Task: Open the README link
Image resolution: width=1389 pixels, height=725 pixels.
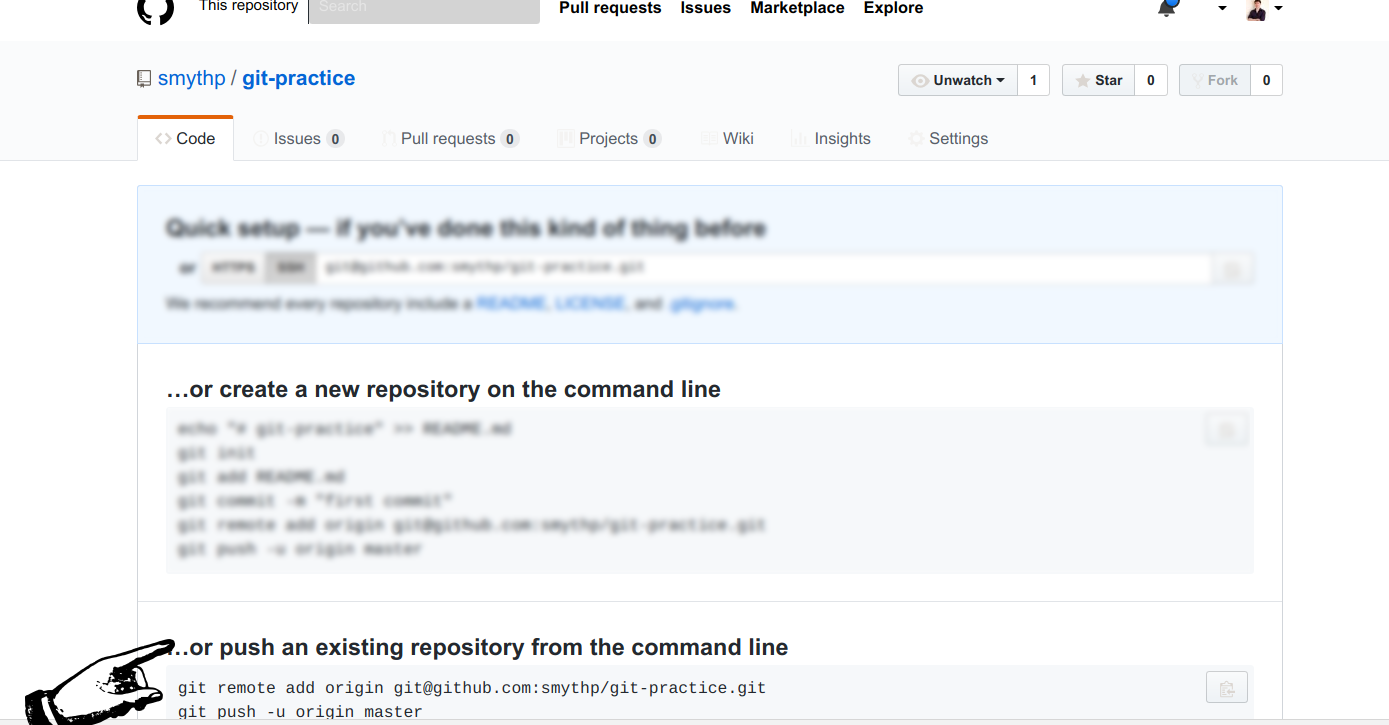Action: [x=512, y=303]
